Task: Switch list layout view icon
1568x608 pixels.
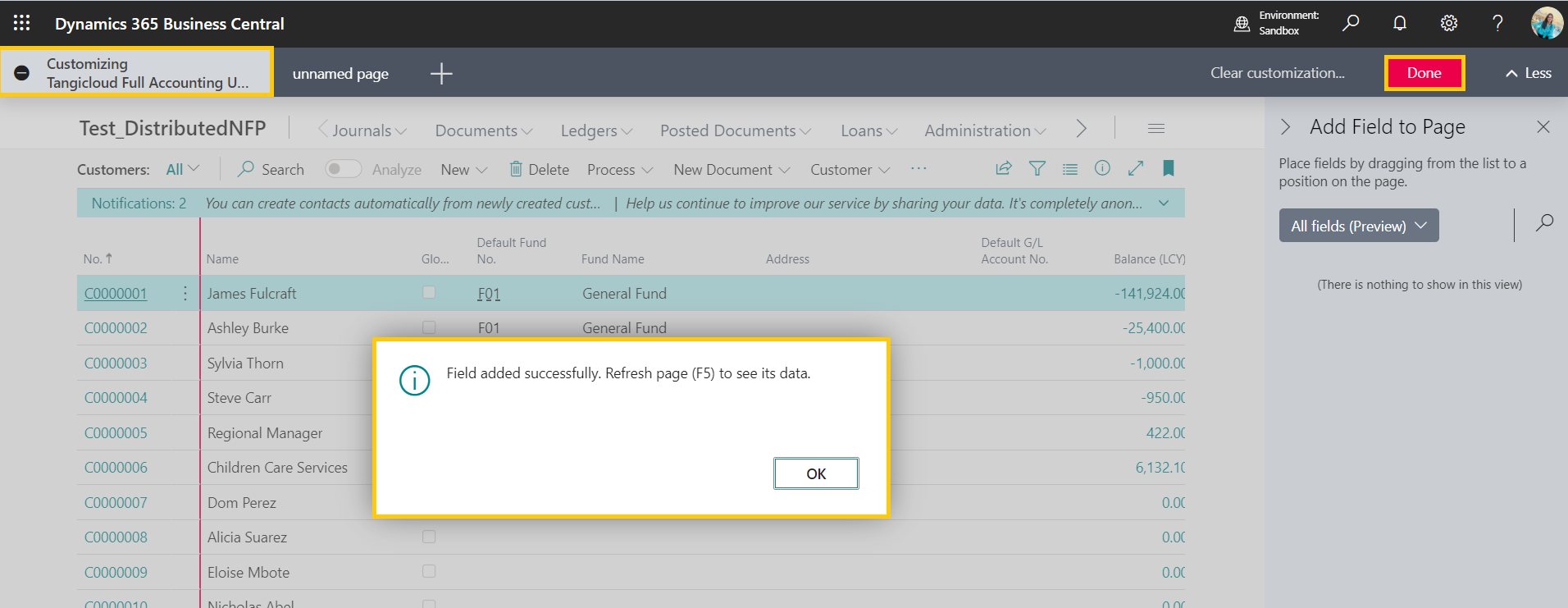Action: (1070, 169)
